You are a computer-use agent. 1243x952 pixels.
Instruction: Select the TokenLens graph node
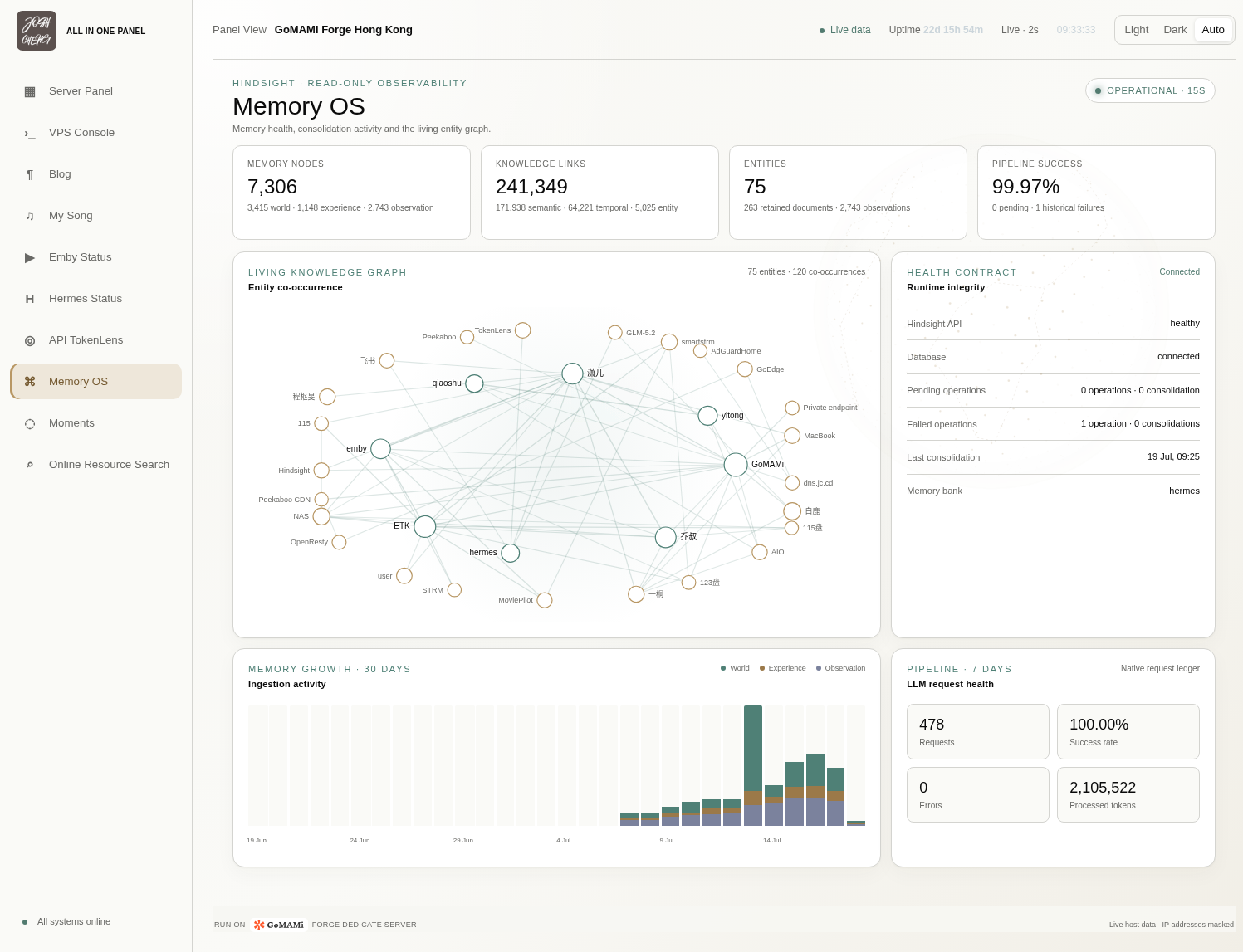tap(522, 330)
